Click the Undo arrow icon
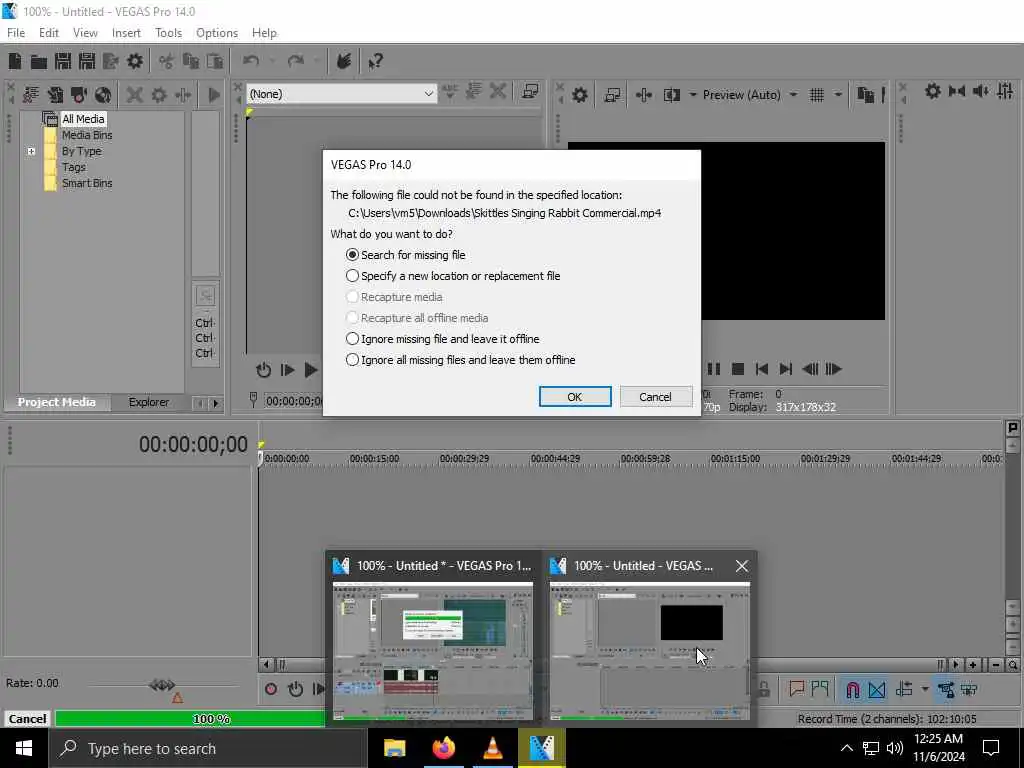The width and height of the screenshot is (1024, 768). point(251,61)
